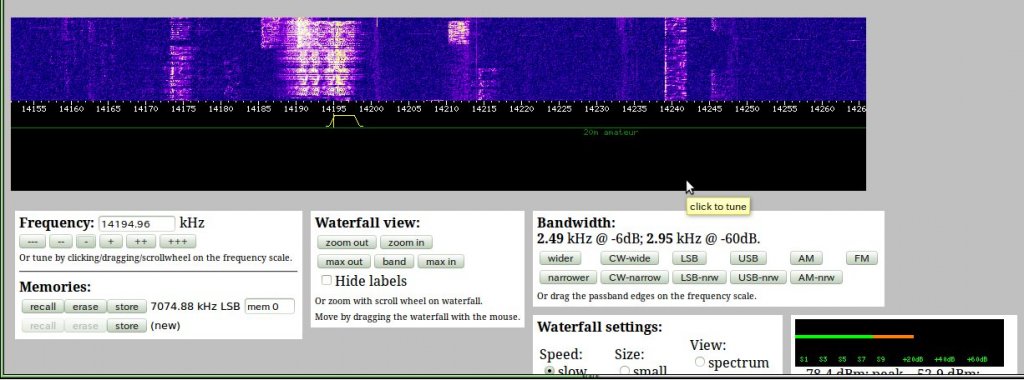Tune by clicking 14210 on frequency scale

(x=447, y=109)
